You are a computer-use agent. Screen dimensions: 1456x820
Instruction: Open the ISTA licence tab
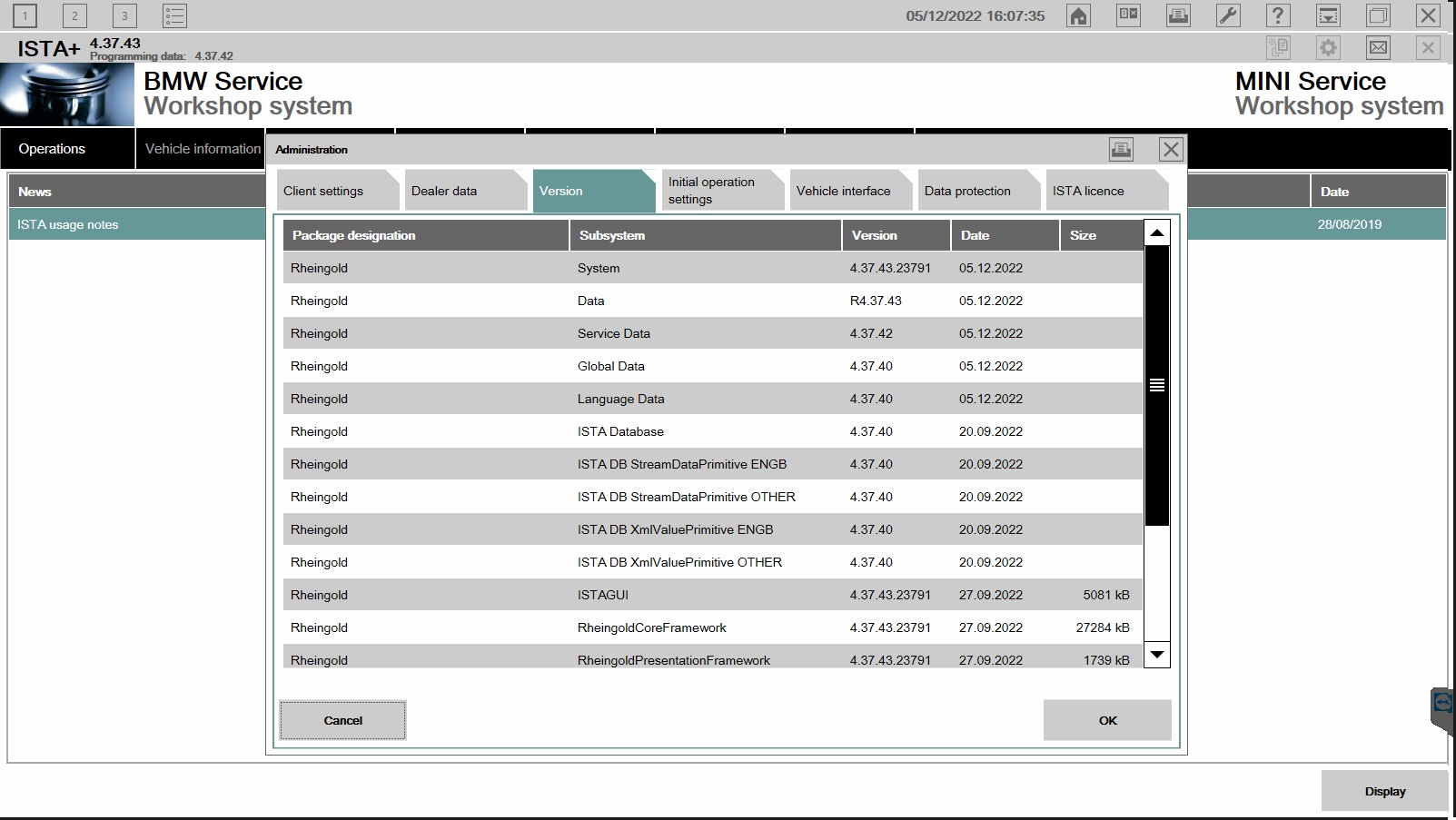pyautogui.click(x=1106, y=191)
